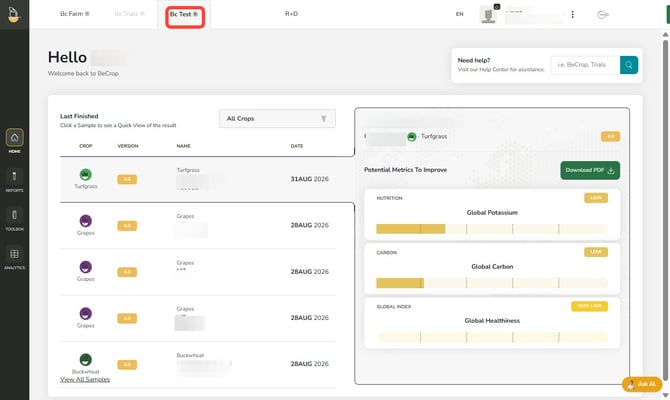The image size is (670, 400).
Task: Click the filter funnel icon in All Crops
Action: 324,119
